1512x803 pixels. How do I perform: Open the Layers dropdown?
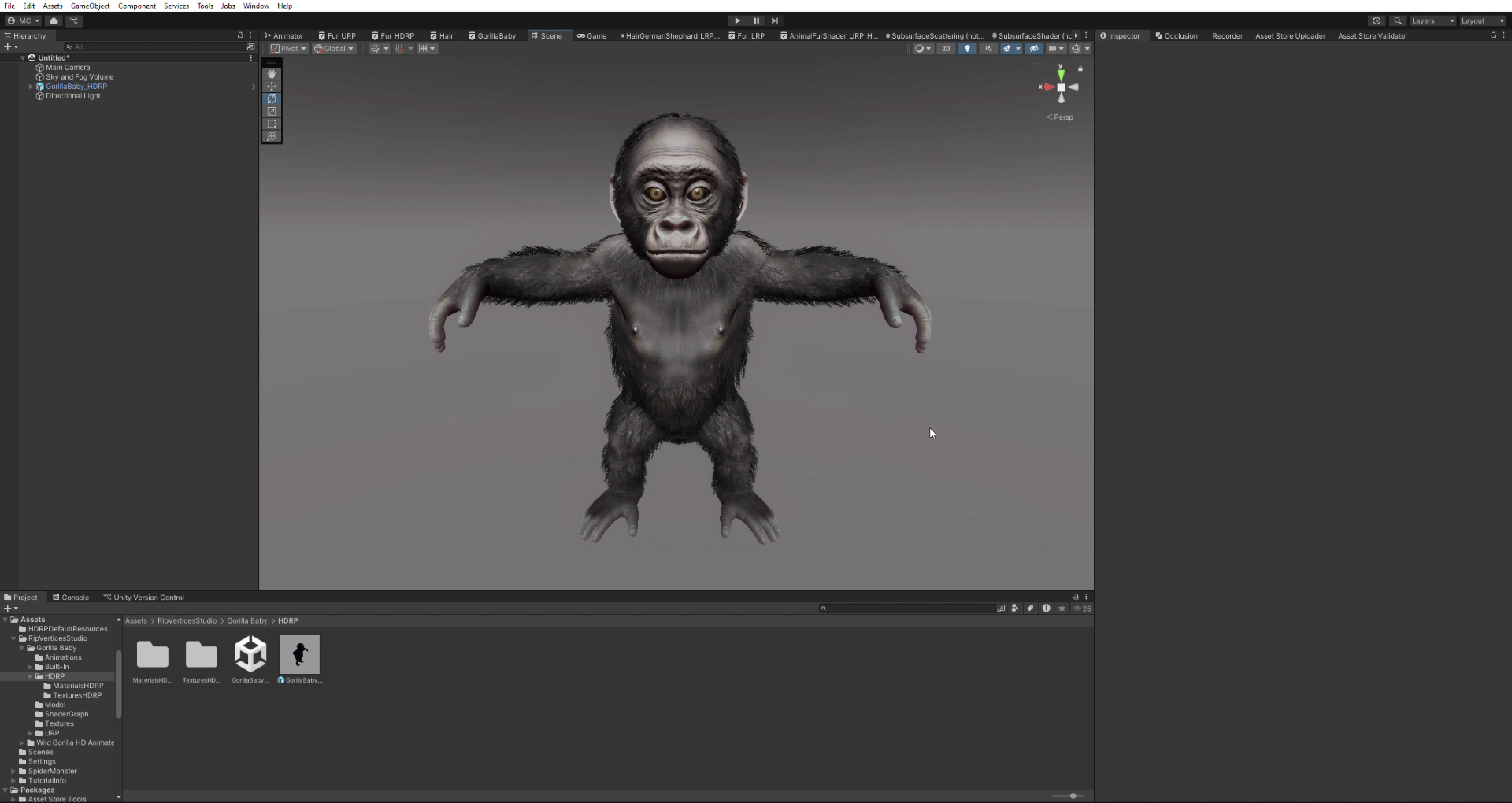[1432, 21]
